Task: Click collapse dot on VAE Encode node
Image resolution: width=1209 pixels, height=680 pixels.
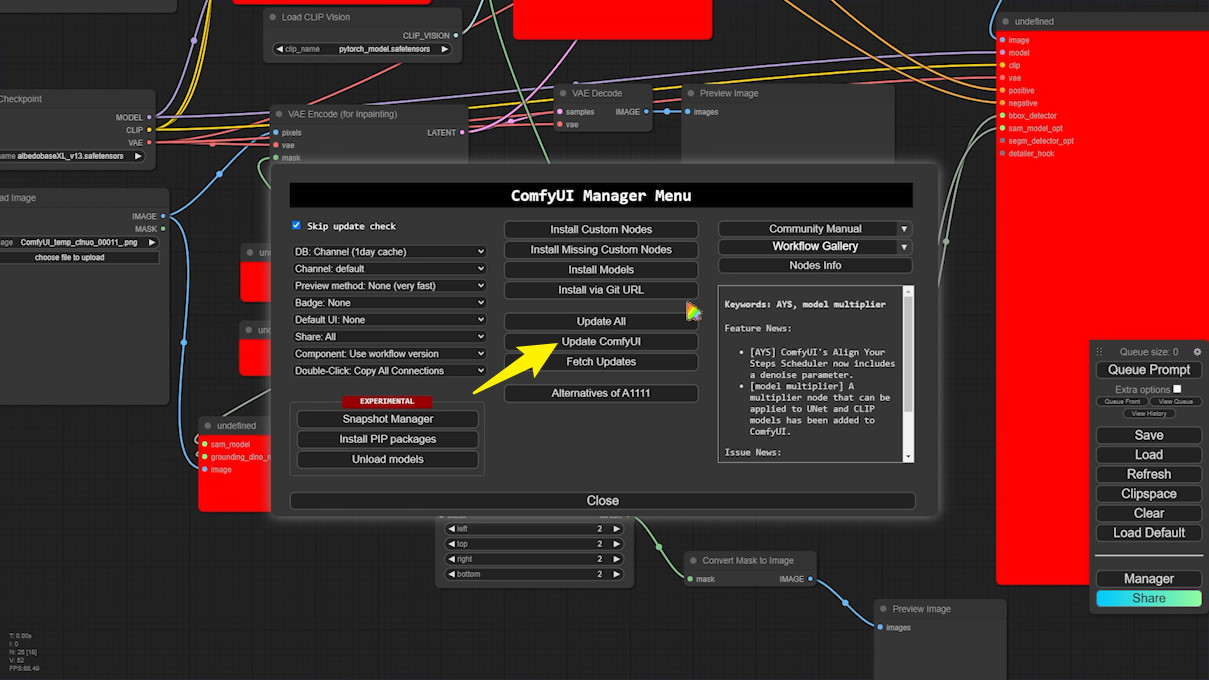Action: [279, 114]
